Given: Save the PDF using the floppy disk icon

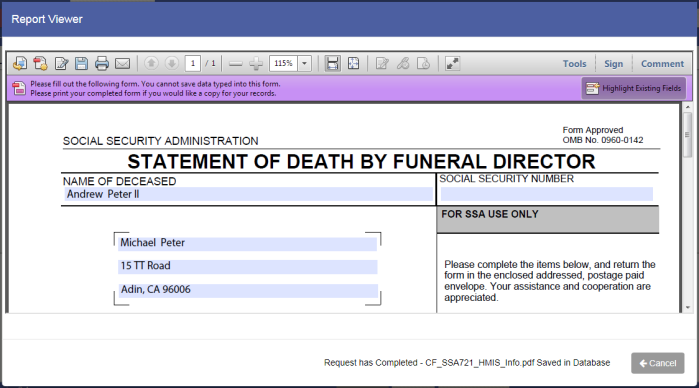Looking at the screenshot, I should (81, 63).
